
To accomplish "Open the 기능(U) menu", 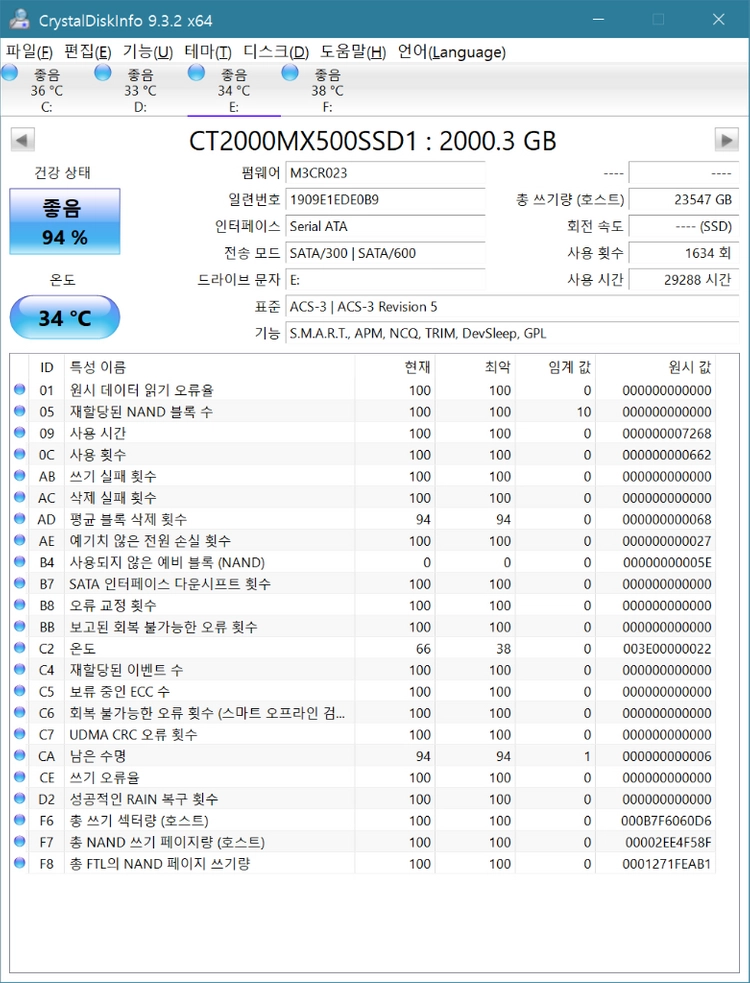I will 147,52.
